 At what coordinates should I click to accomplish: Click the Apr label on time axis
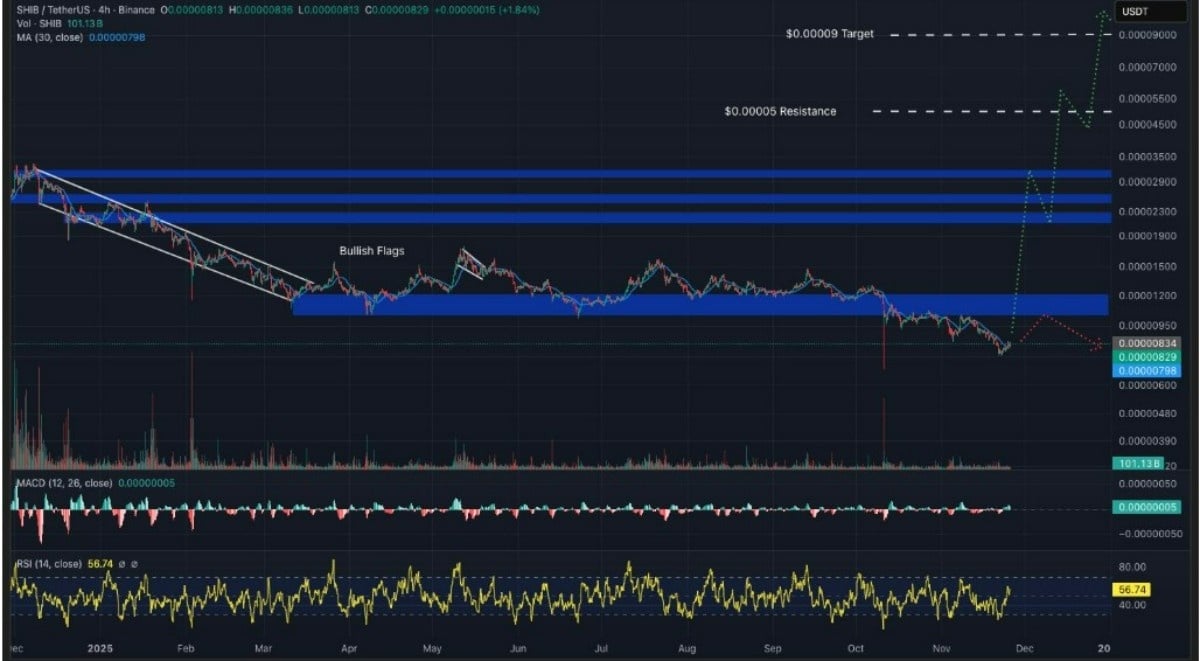tap(349, 648)
